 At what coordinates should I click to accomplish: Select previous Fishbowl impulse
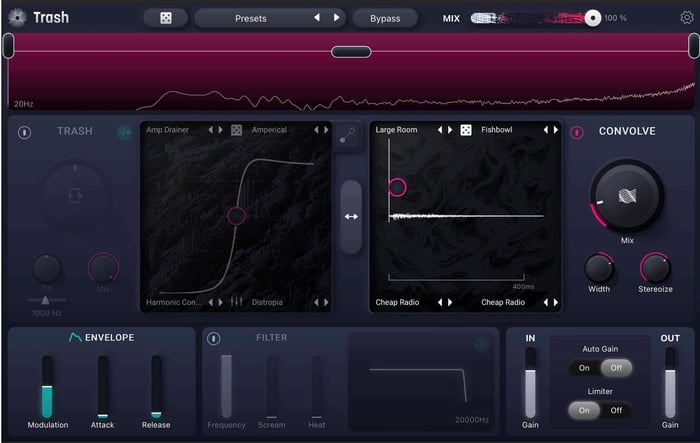click(x=546, y=130)
